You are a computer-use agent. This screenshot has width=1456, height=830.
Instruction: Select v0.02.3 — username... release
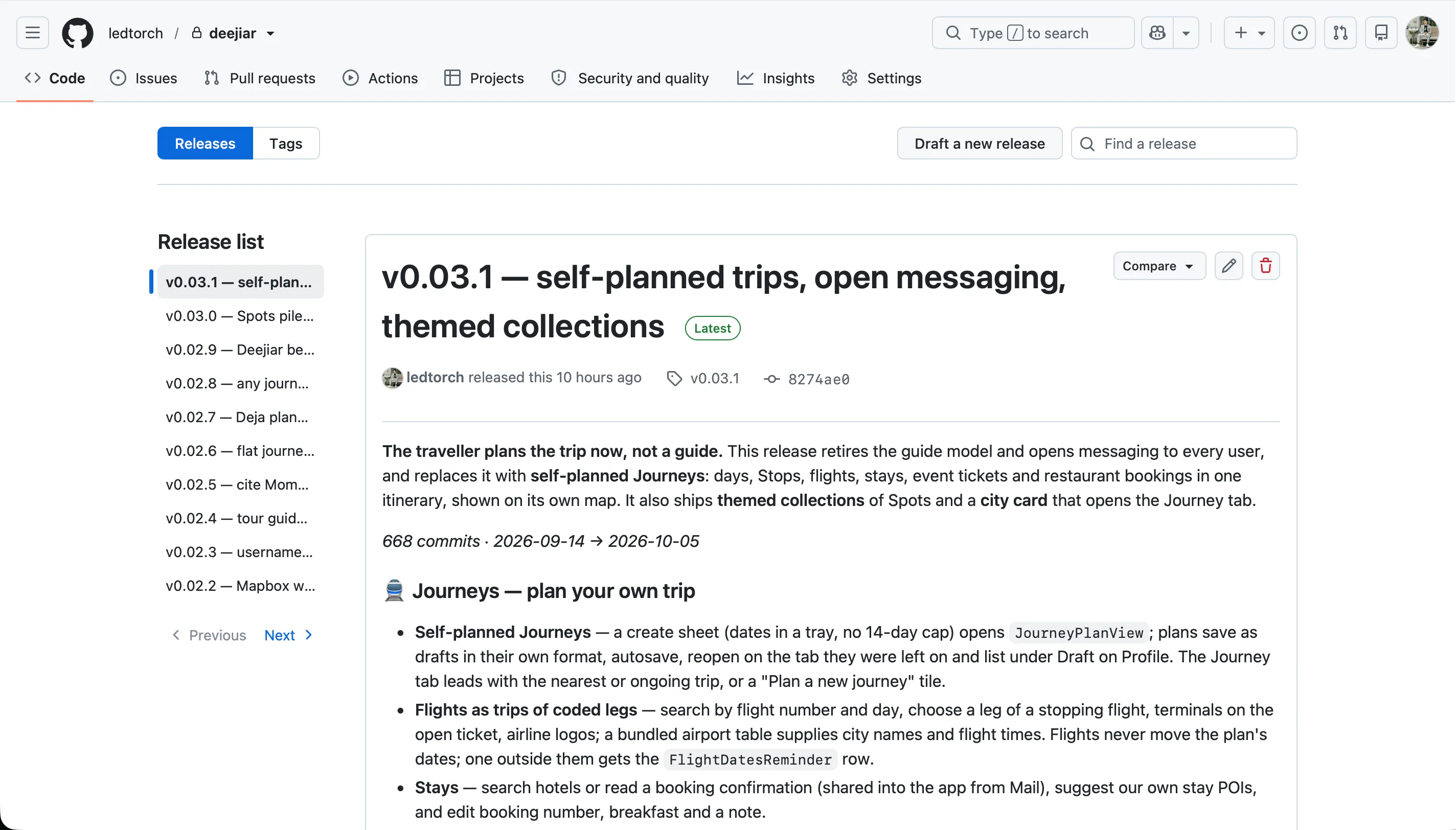241,552
